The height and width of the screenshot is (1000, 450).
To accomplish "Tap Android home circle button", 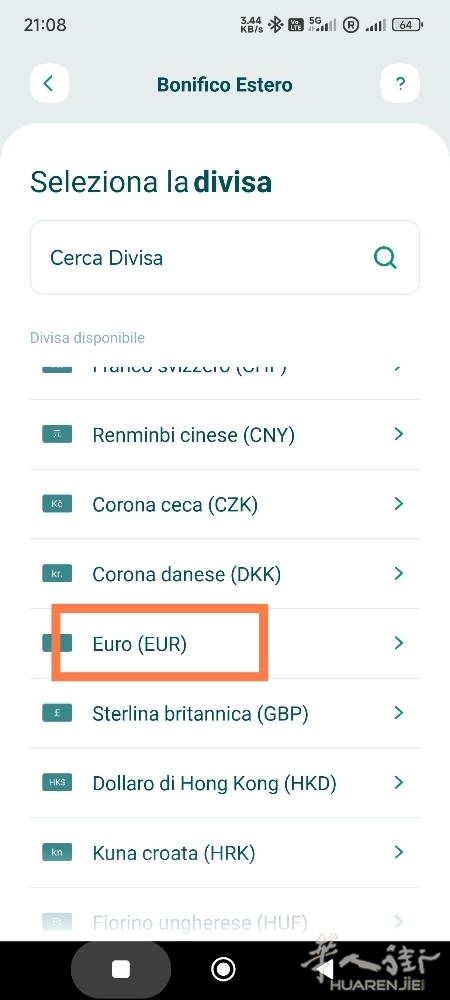I will [x=223, y=969].
